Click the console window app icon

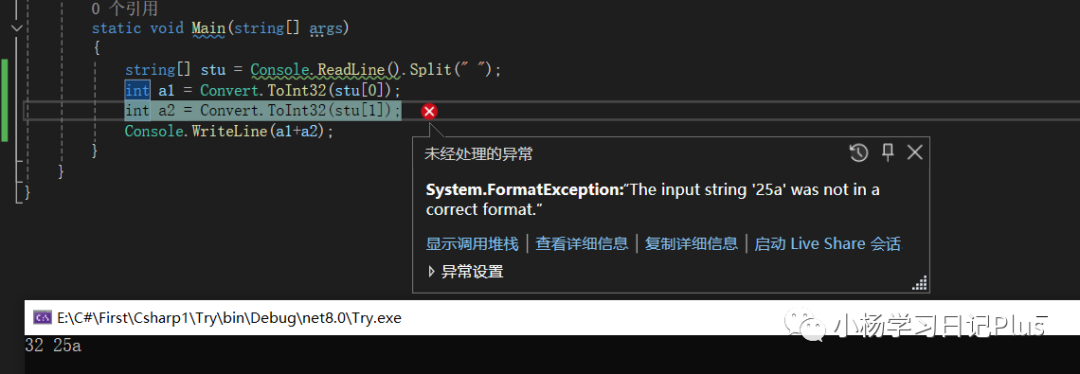click(x=42, y=318)
